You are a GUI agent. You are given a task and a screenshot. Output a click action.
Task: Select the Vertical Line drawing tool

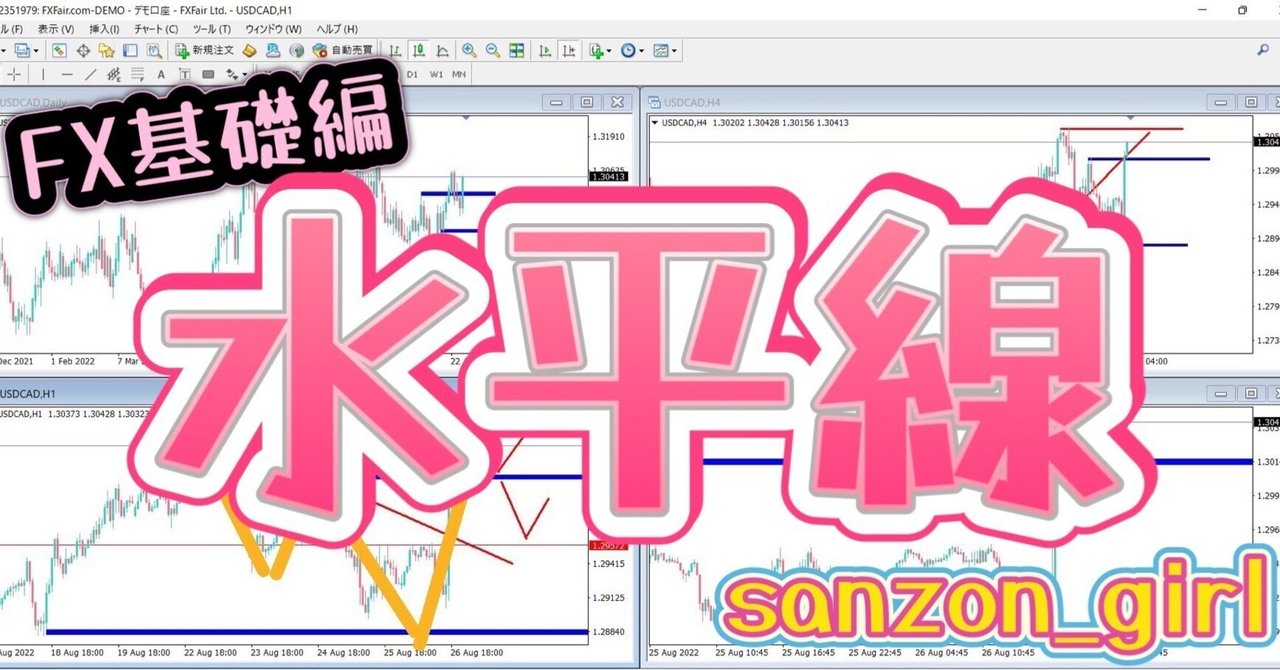click(x=43, y=74)
